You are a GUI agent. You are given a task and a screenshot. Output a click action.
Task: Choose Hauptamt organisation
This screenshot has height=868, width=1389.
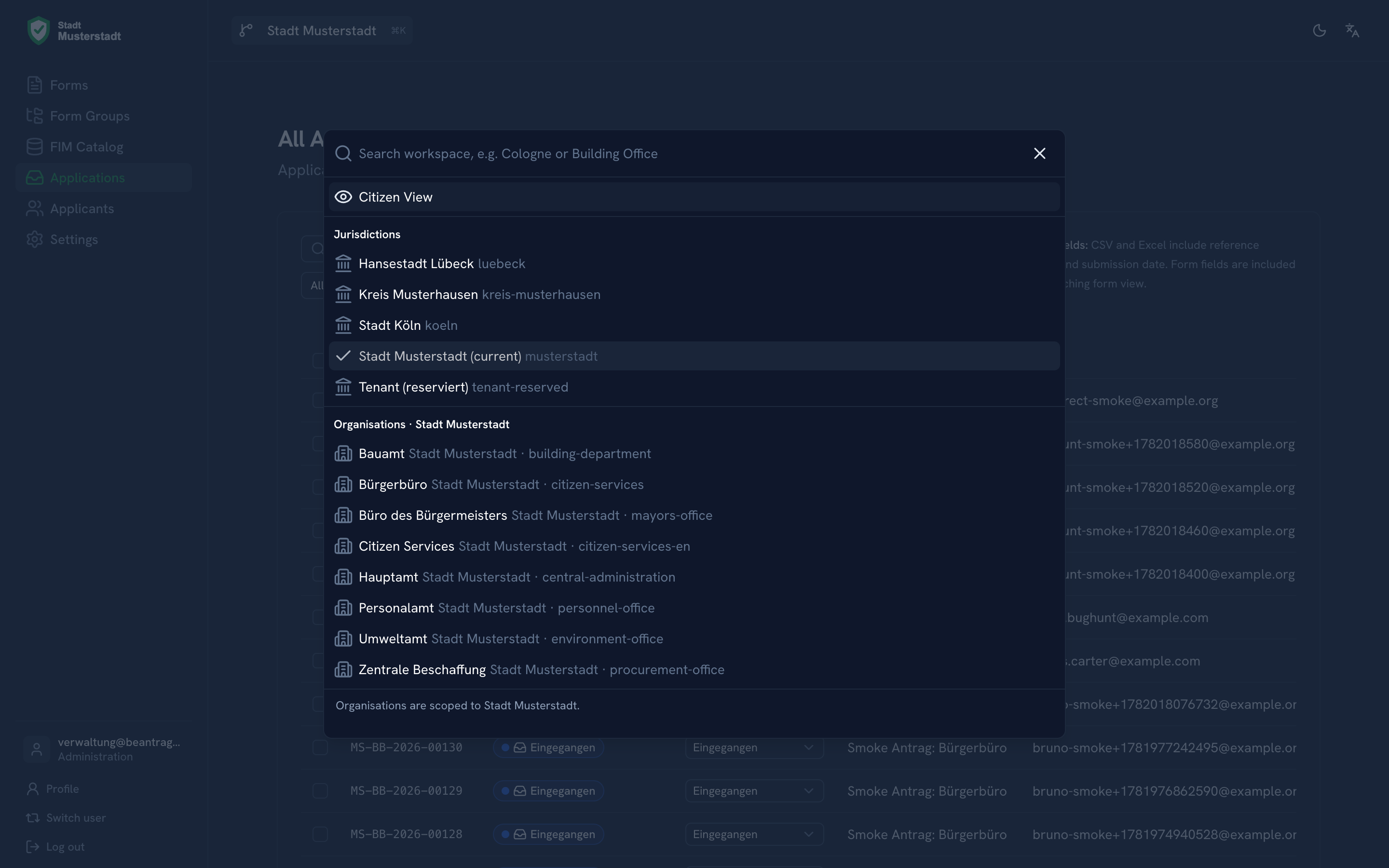(694, 577)
